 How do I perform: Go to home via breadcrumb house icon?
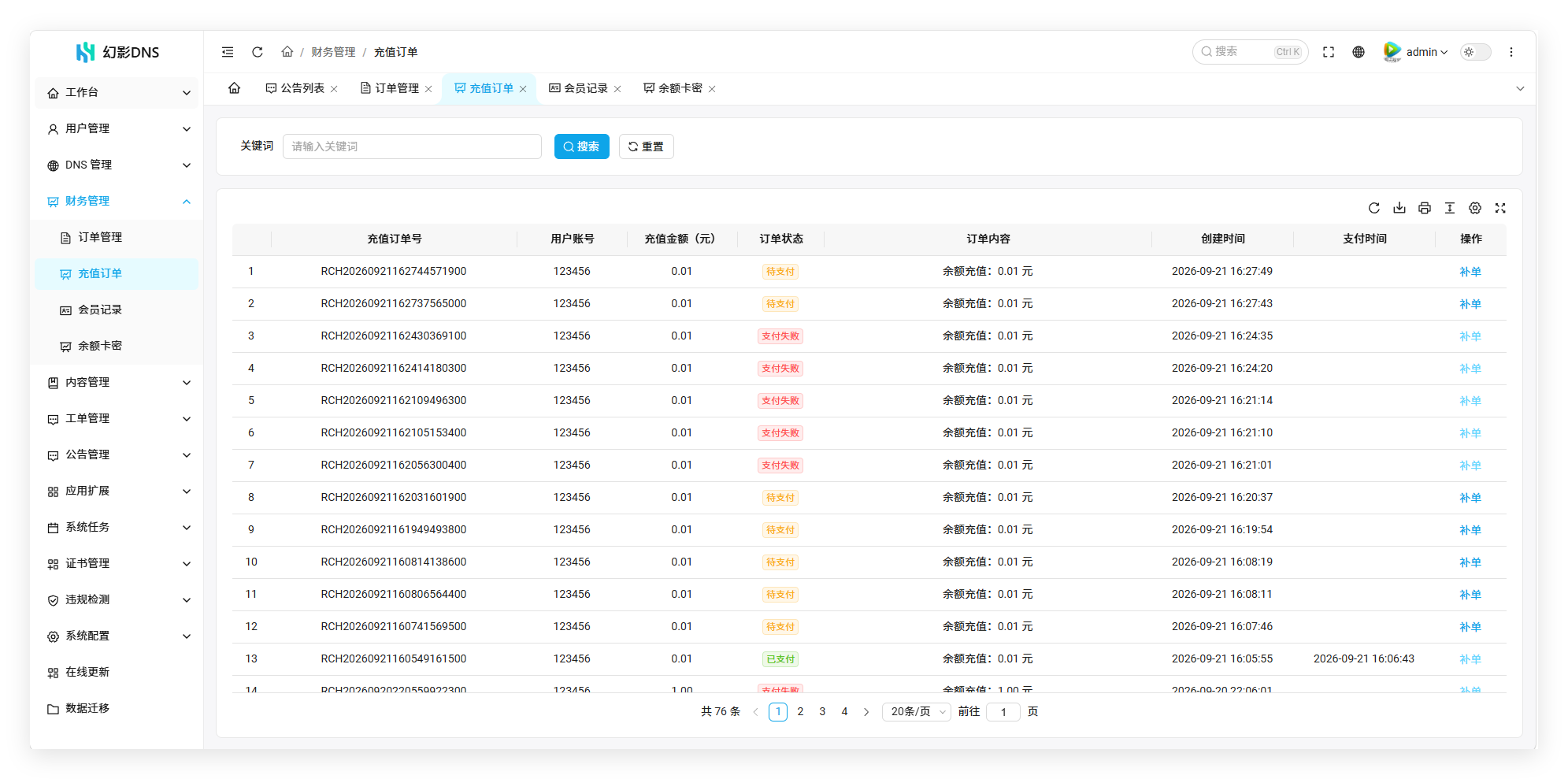(x=287, y=52)
